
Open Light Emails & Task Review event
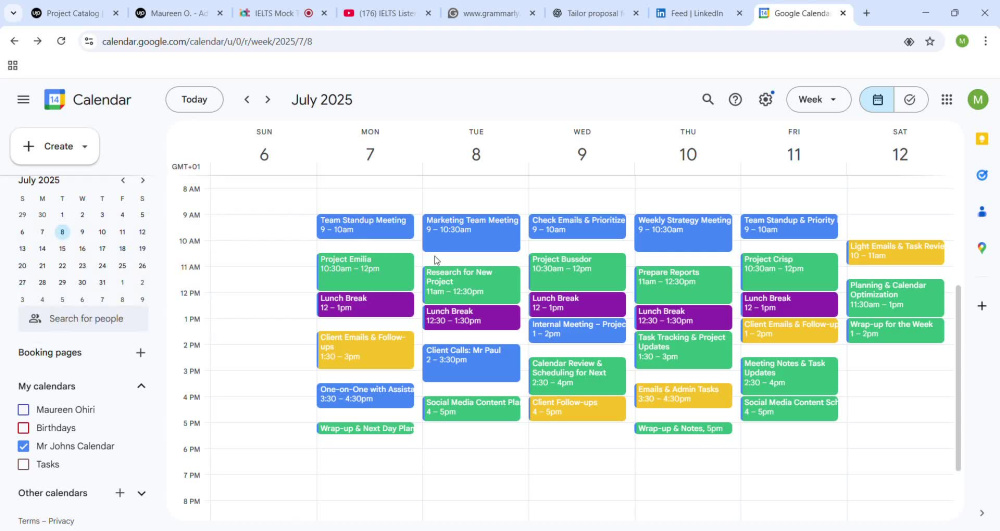[895, 252]
